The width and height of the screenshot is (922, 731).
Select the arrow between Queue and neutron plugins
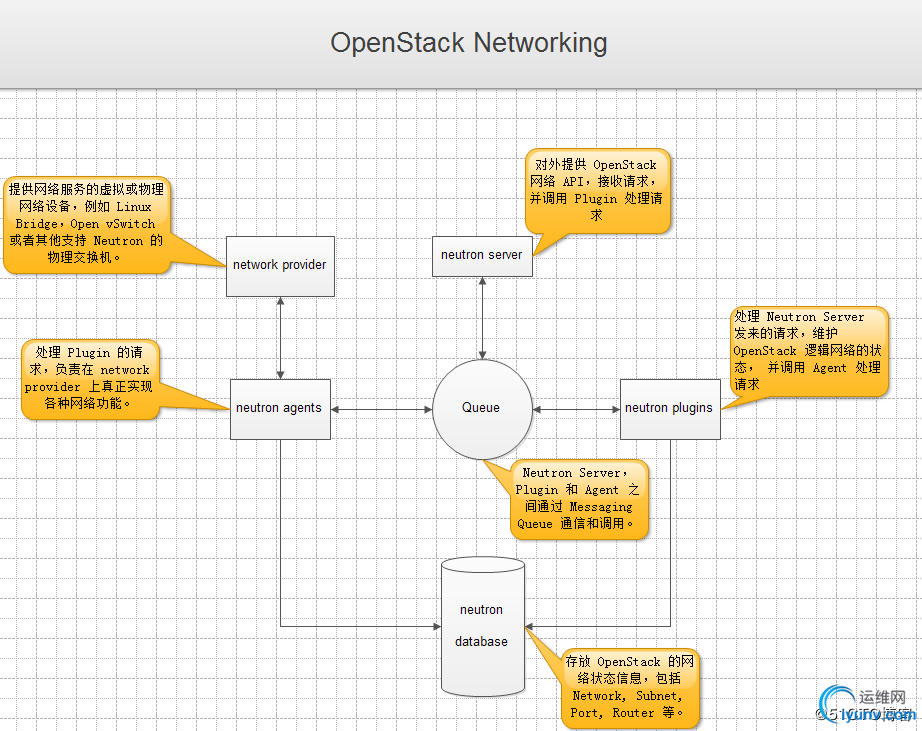pyautogui.click(x=577, y=409)
